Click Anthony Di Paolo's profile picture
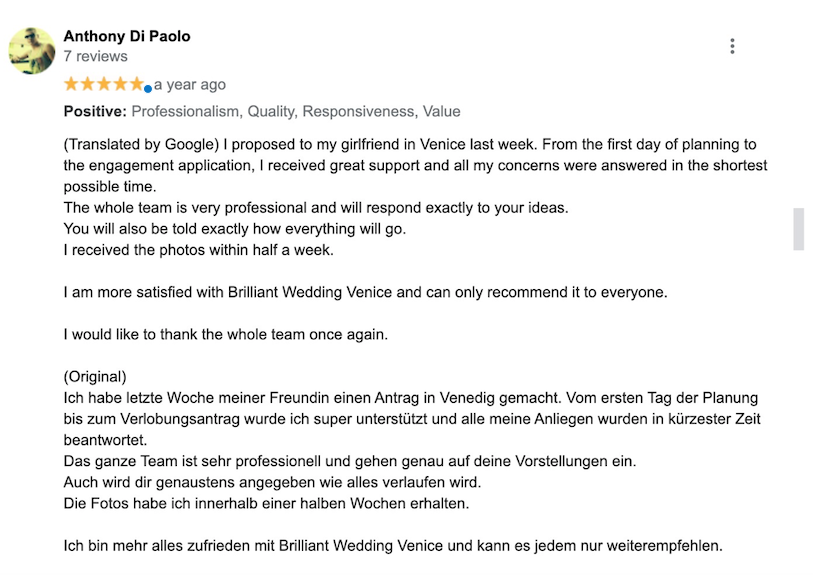 pos(32,51)
